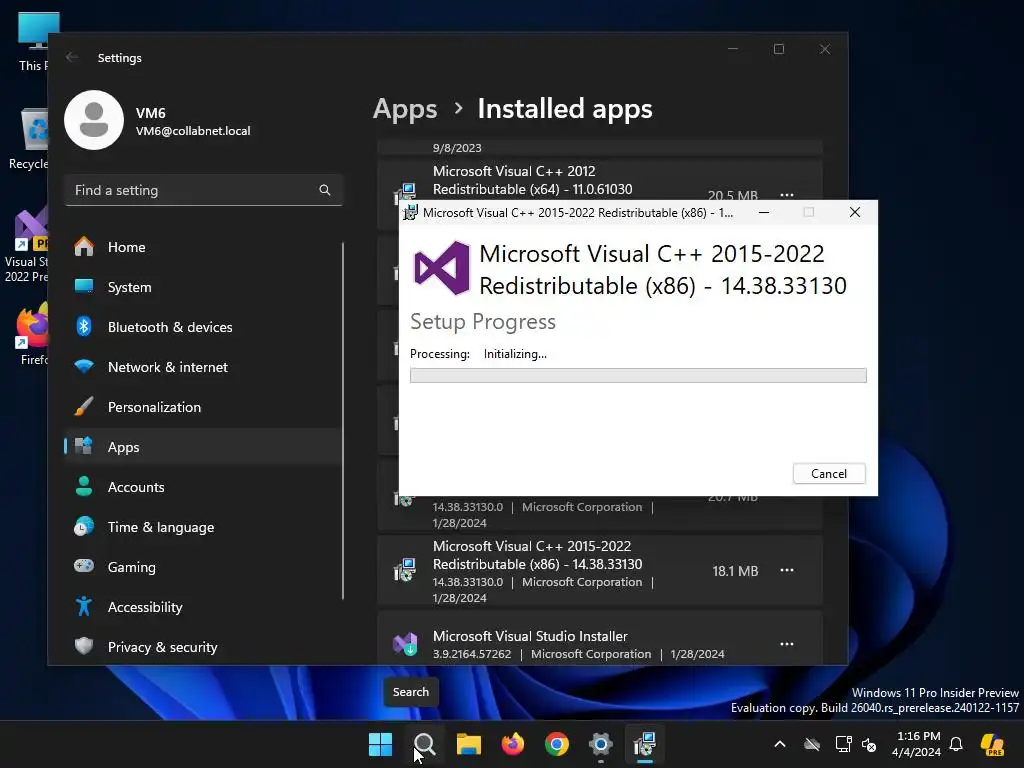
Task: Open taskbar Search
Action: tap(424, 744)
